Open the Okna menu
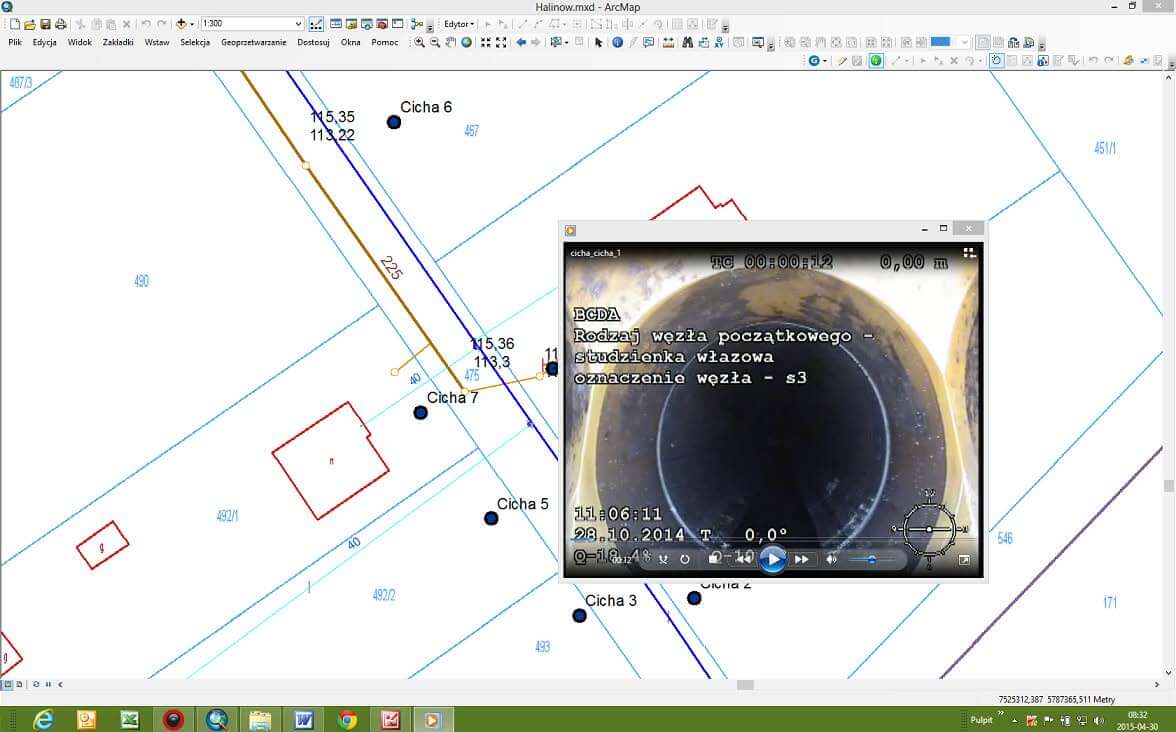Screen dimensions: 1176x732 (350, 43)
